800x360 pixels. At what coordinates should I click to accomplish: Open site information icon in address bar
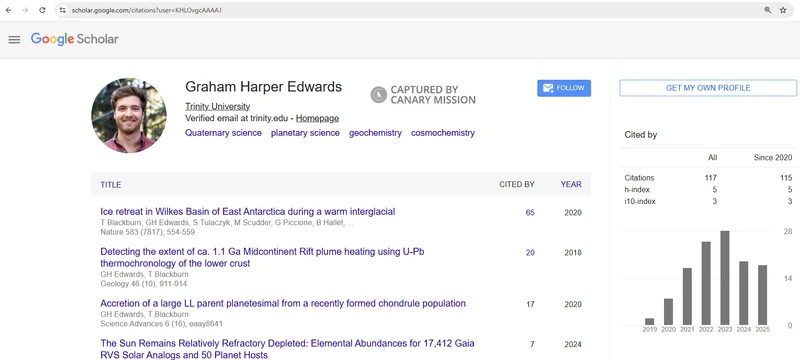pos(62,10)
